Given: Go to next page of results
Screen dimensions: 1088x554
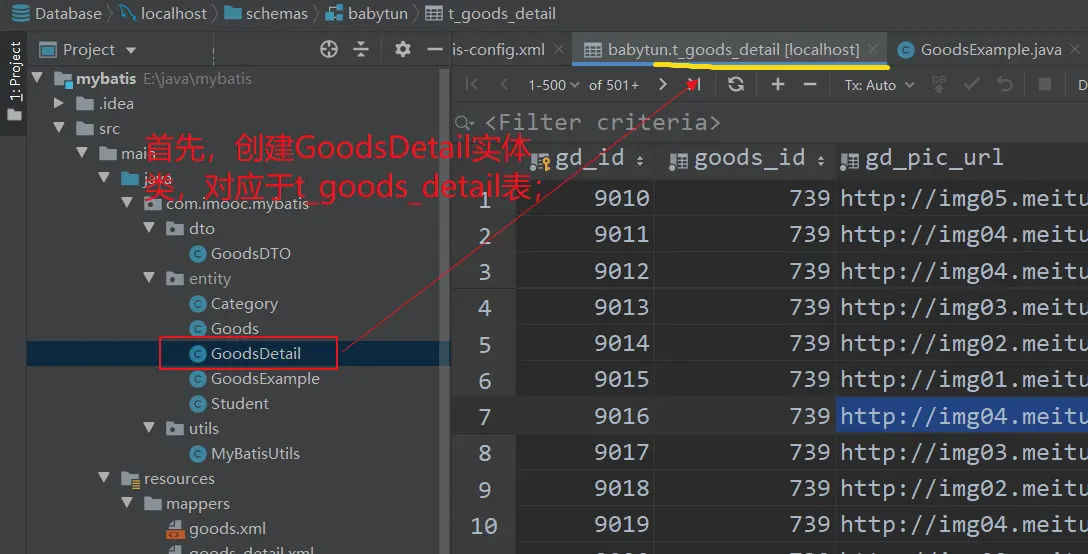Looking at the screenshot, I should click(x=663, y=85).
